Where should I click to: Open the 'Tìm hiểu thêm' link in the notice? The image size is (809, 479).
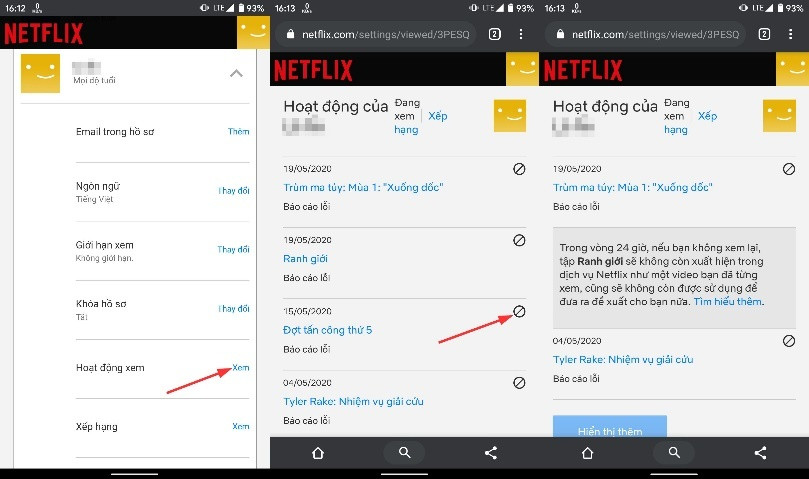pyautogui.click(x=727, y=301)
